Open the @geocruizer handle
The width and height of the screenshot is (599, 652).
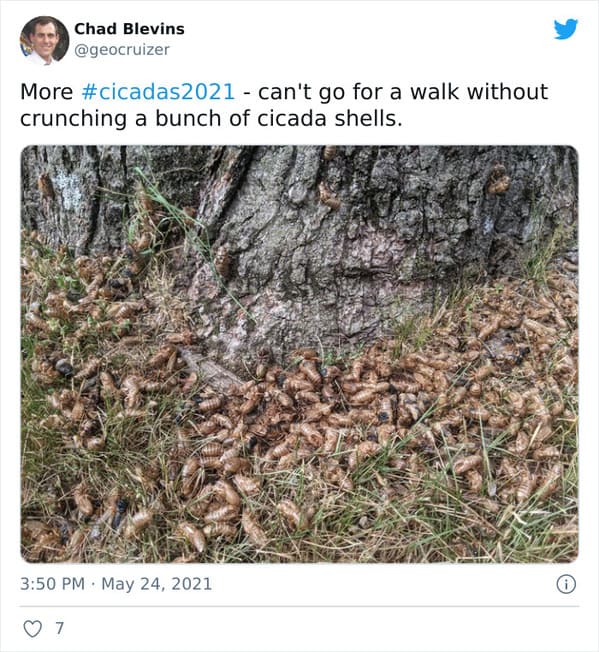pyautogui.click(x=122, y=50)
